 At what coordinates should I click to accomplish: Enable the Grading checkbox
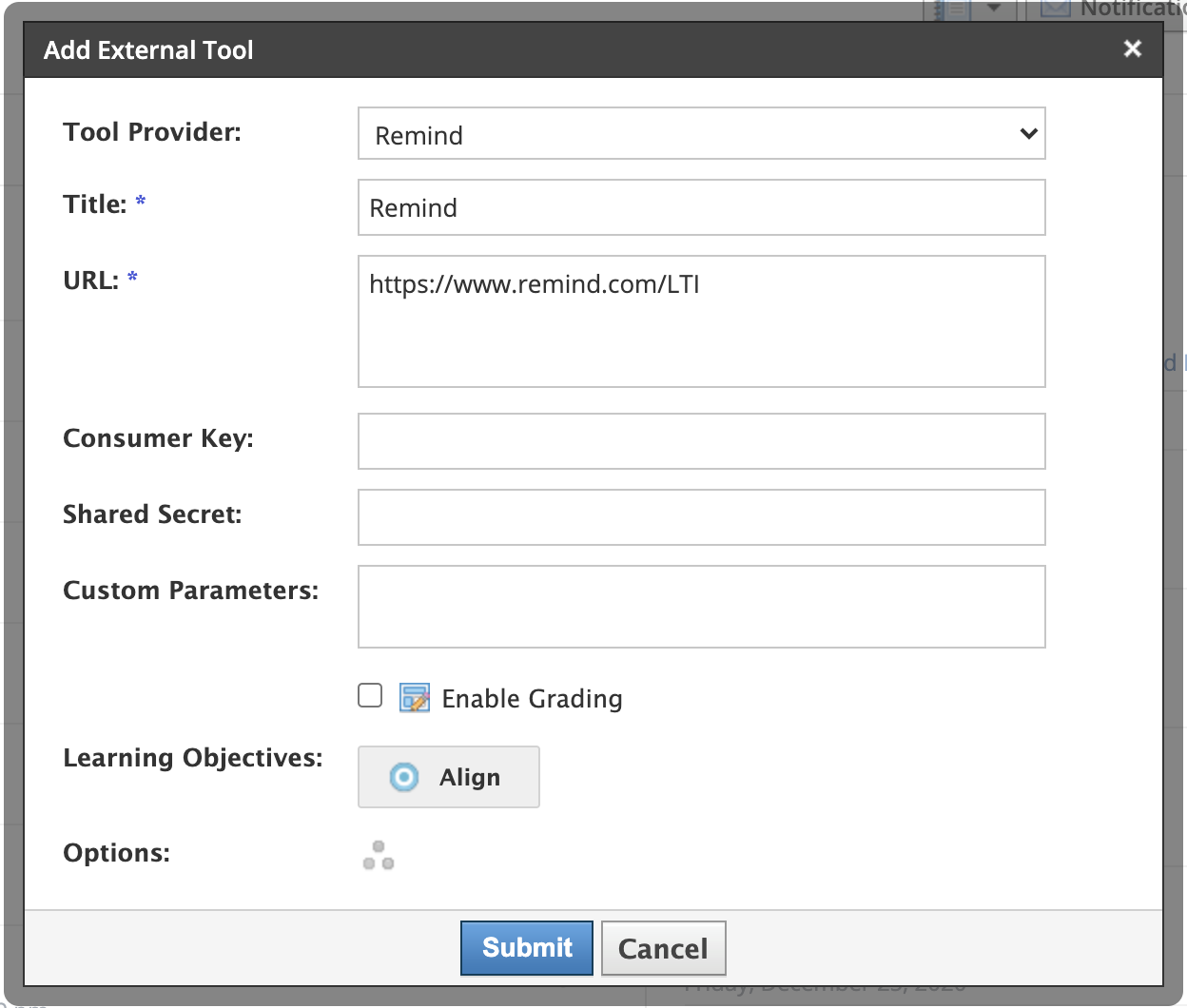[x=370, y=696]
